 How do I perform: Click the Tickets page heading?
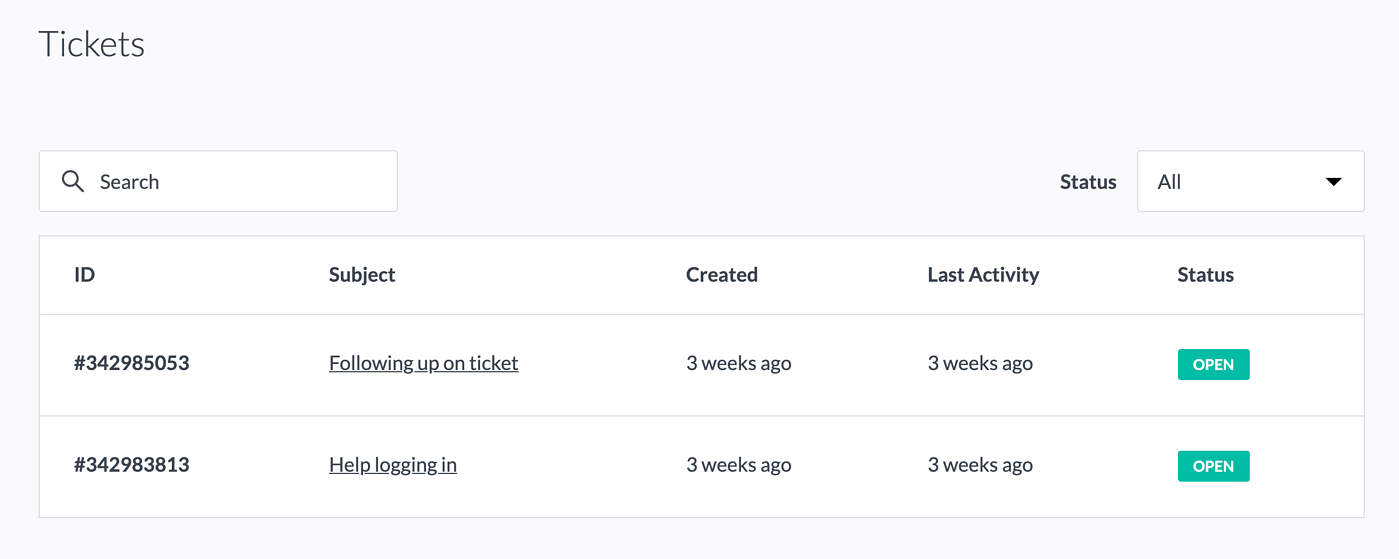click(x=92, y=44)
